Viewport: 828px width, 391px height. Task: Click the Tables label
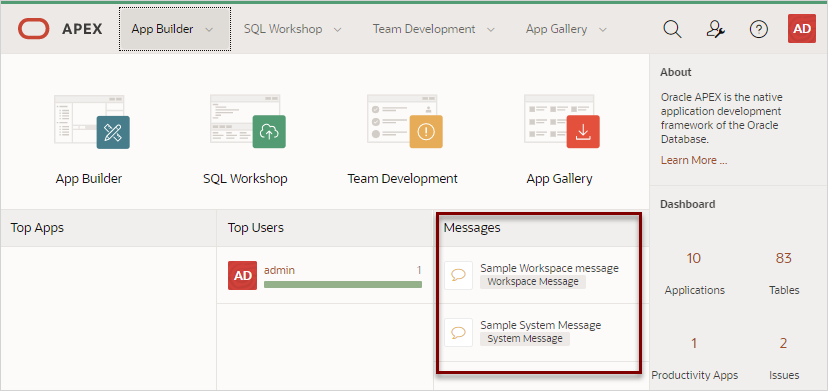(784, 290)
